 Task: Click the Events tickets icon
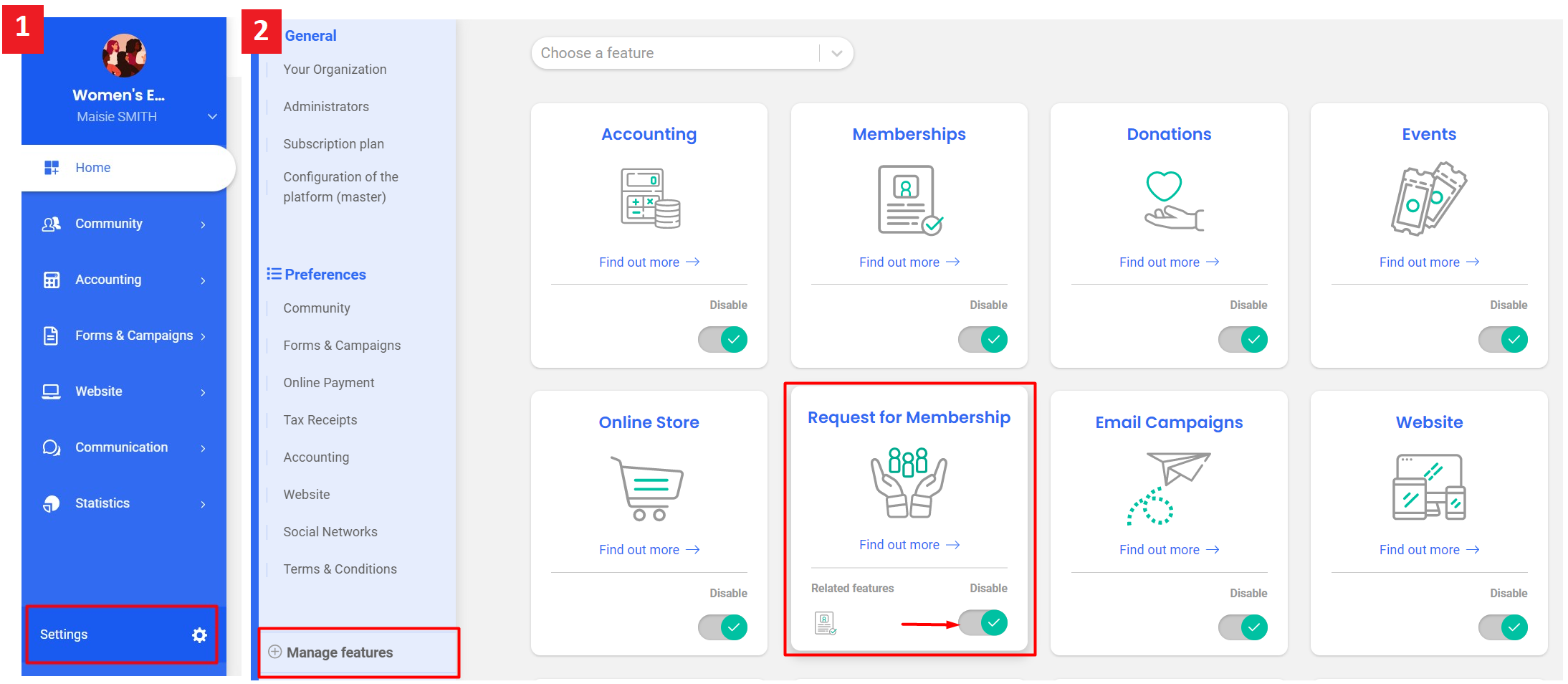tap(1429, 199)
